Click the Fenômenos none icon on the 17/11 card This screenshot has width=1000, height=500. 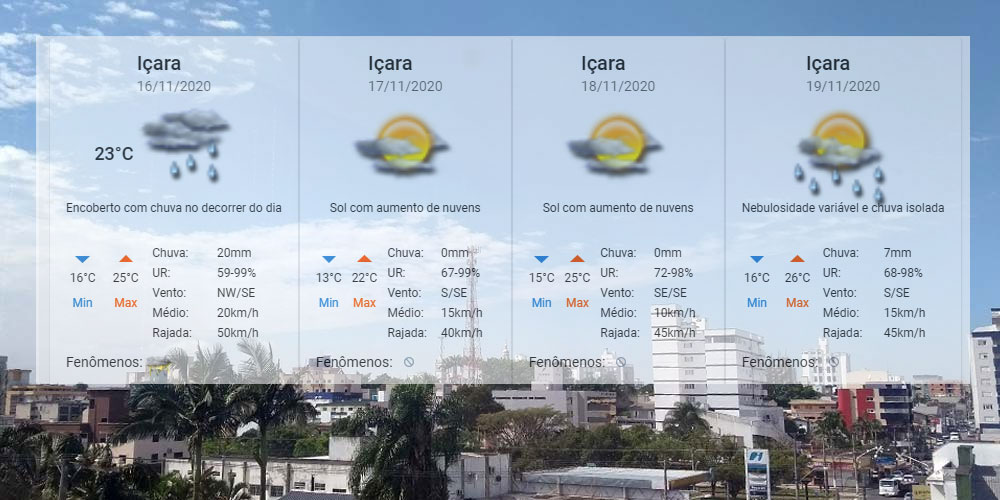tap(408, 362)
